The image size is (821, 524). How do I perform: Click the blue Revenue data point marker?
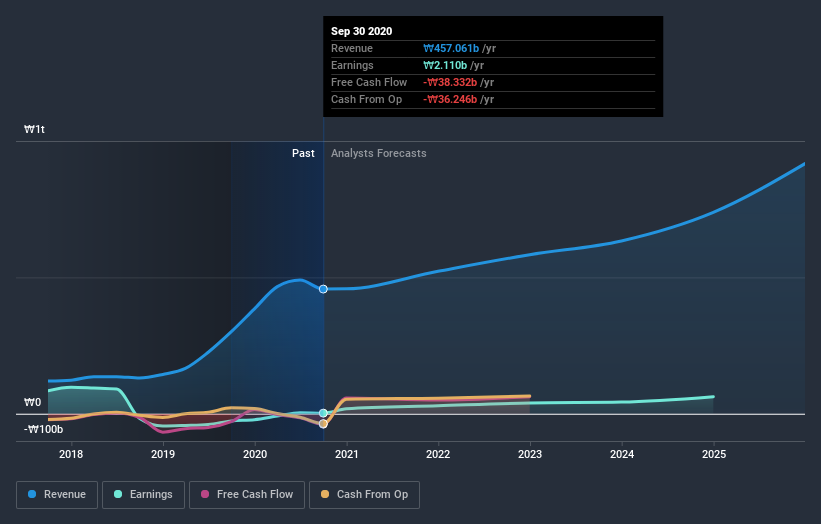pyautogui.click(x=323, y=289)
